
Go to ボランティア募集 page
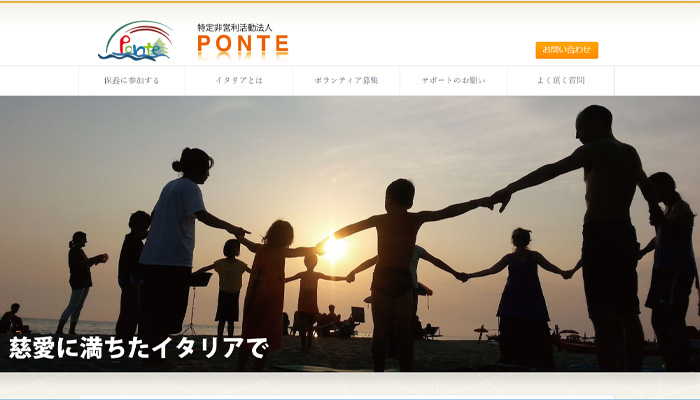(x=346, y=81)
